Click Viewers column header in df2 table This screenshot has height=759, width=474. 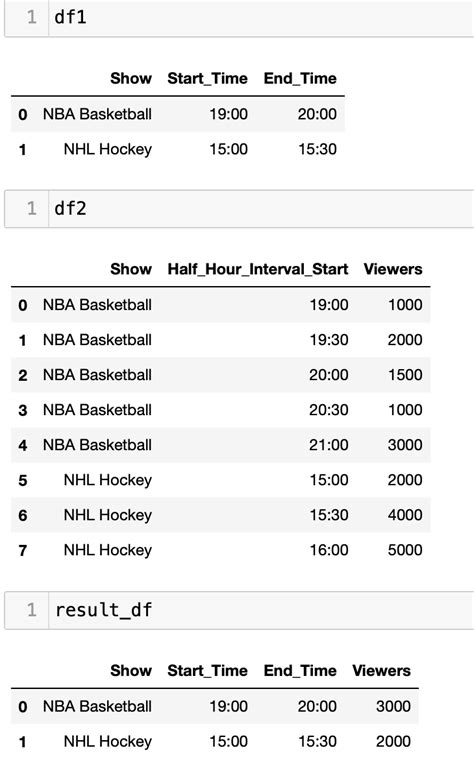point(393,269)
